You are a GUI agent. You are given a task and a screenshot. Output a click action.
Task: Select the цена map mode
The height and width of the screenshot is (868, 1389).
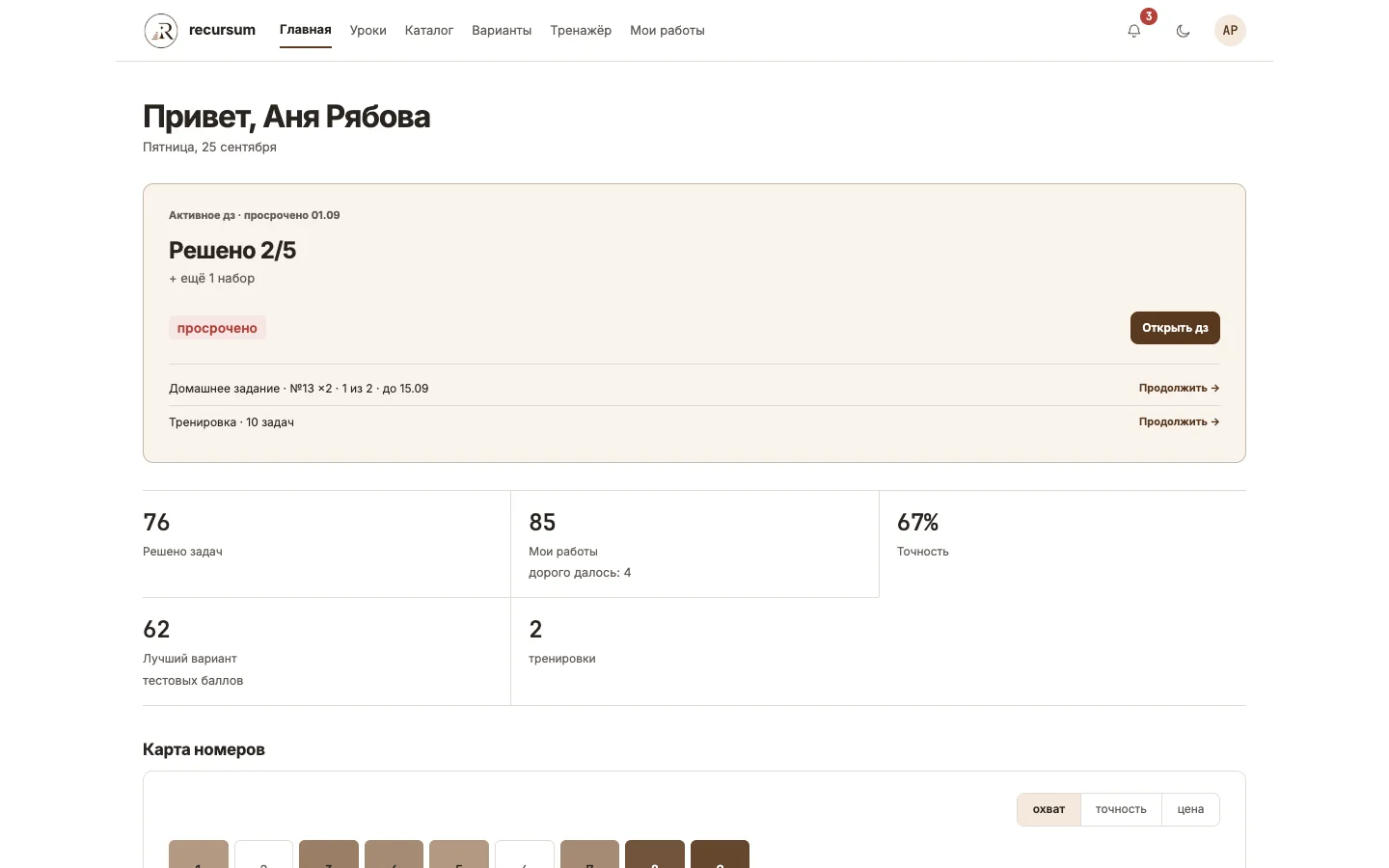(x=1190, y=809)
